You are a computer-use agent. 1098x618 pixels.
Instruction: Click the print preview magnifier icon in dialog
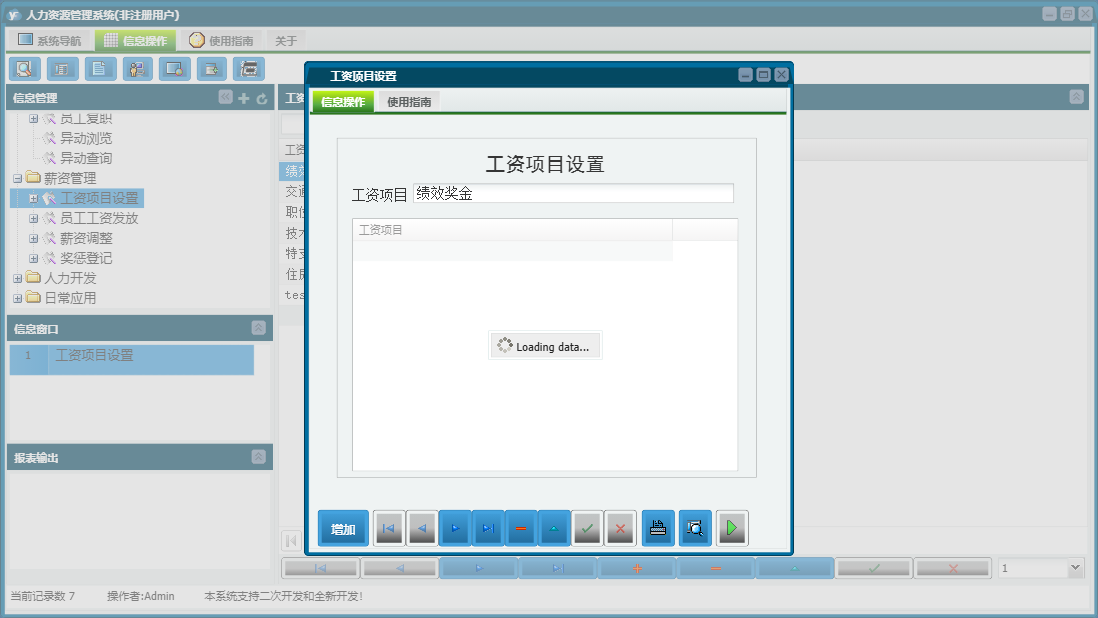695,528
